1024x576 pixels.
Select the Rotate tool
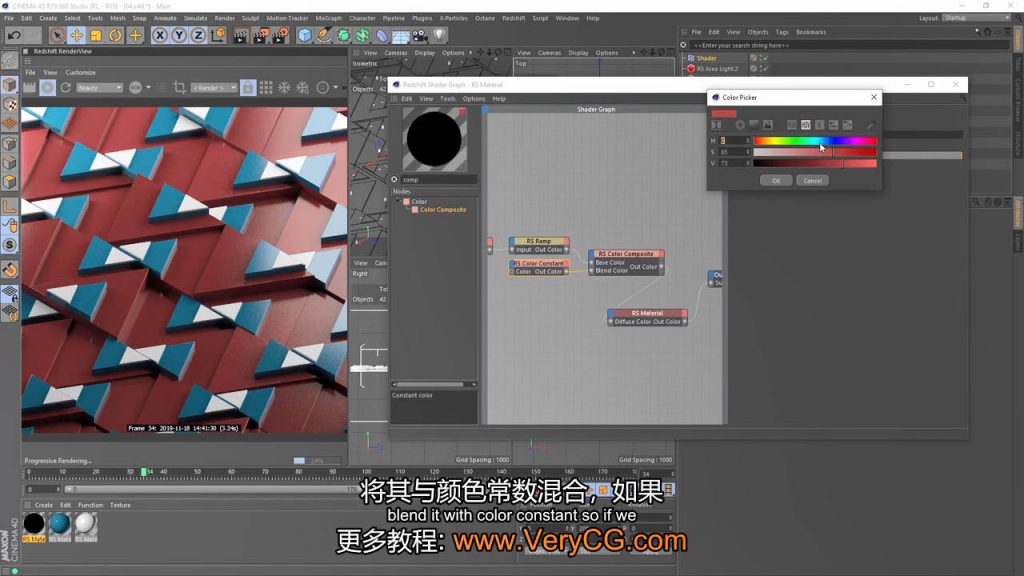pos(115,35)
